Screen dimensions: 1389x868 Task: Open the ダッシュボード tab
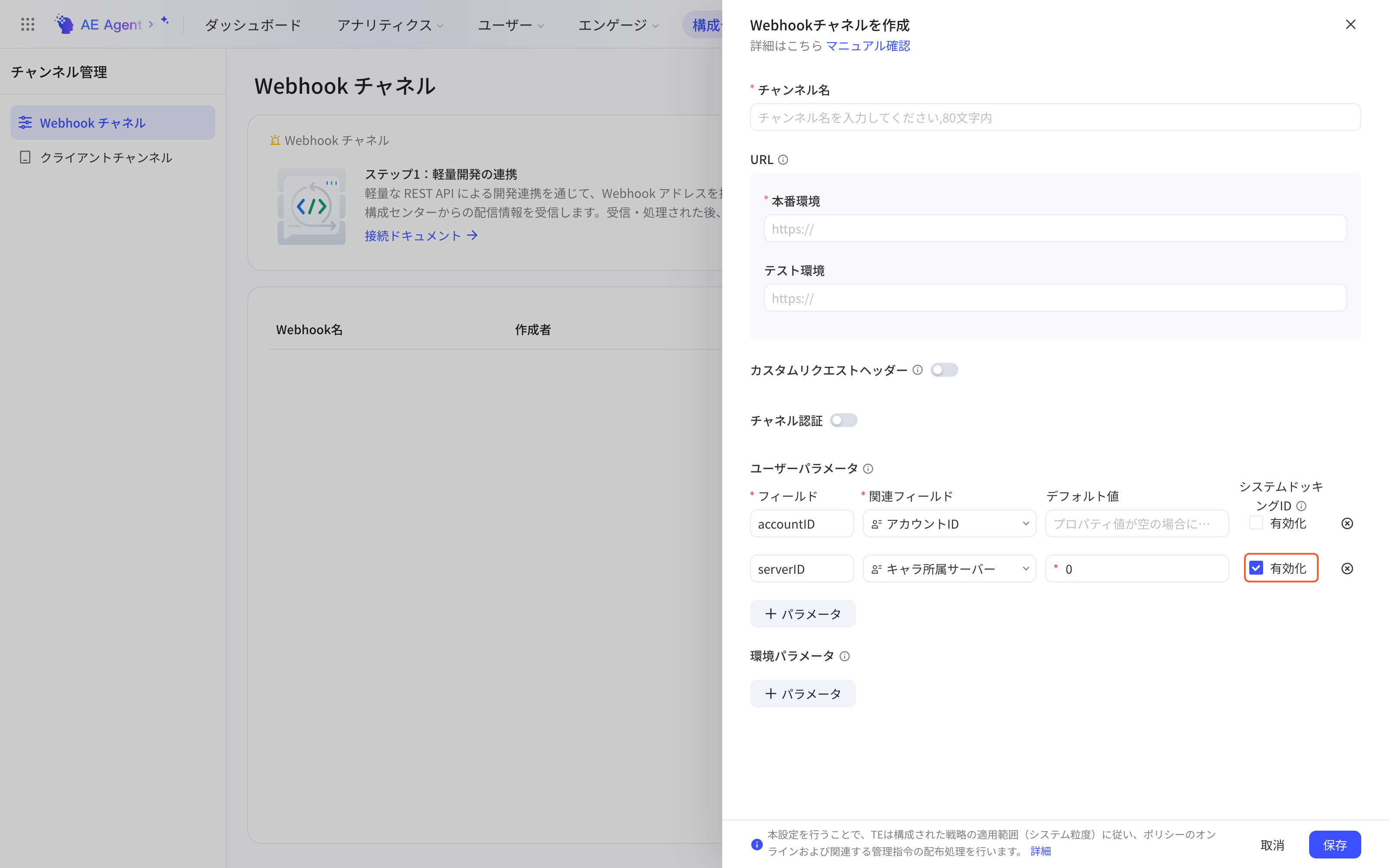point(253,25)
